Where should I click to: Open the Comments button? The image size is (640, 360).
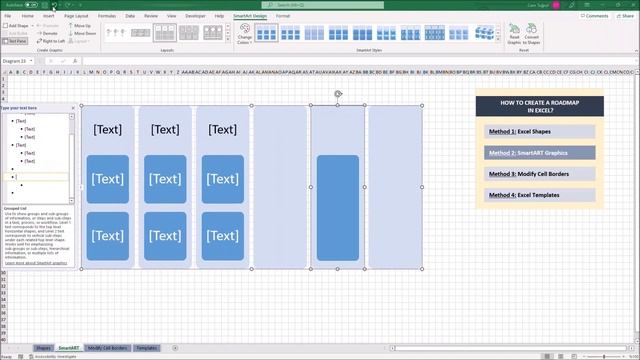coord(594,16)
